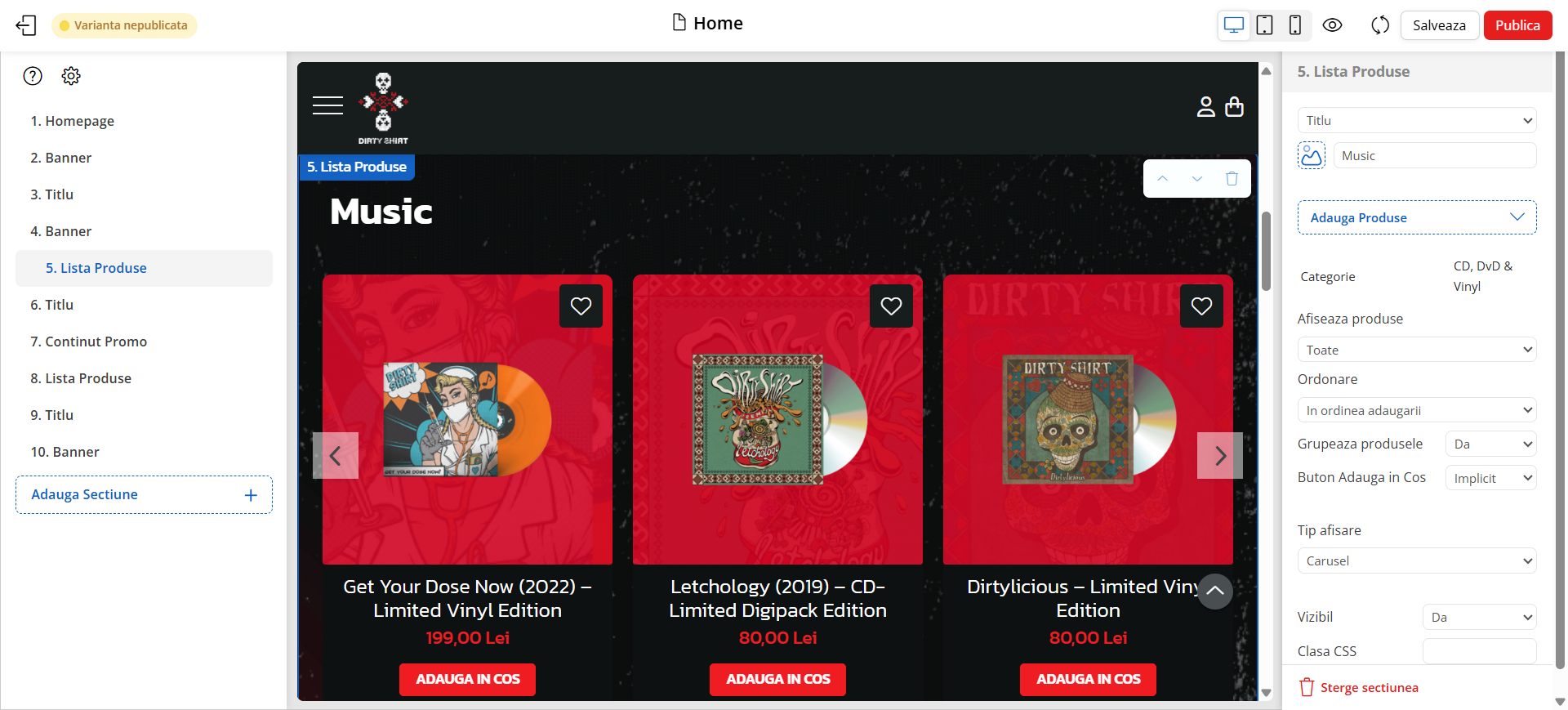Open the Ordonare dropdown
Image resolution: width=1568 pixels, height=710 pixels.
pyautogui.click(x=1417, y=410)
